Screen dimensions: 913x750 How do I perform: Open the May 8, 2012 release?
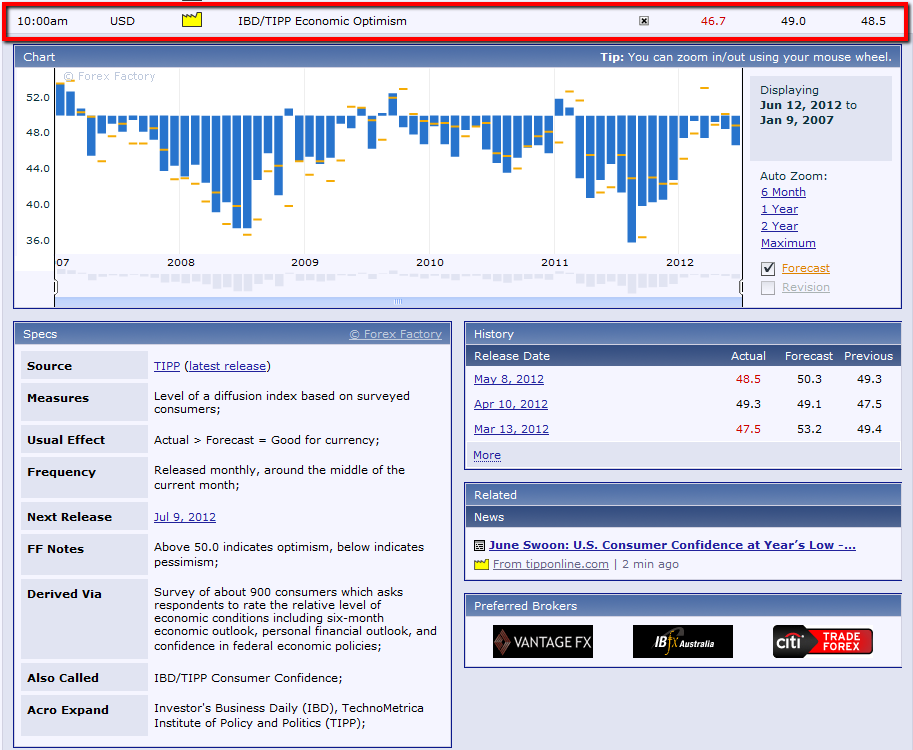(508, 379)
